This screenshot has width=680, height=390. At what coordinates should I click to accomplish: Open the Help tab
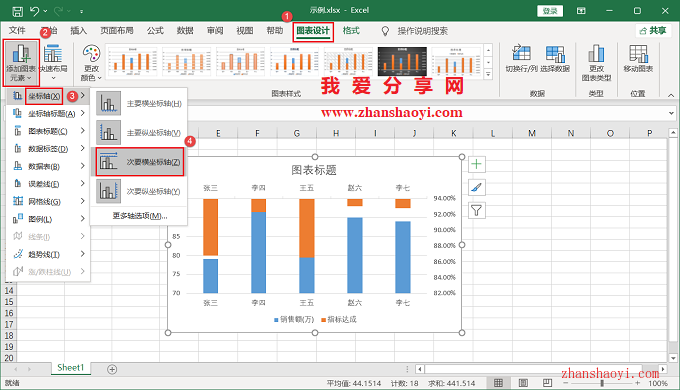coord(275,31)
